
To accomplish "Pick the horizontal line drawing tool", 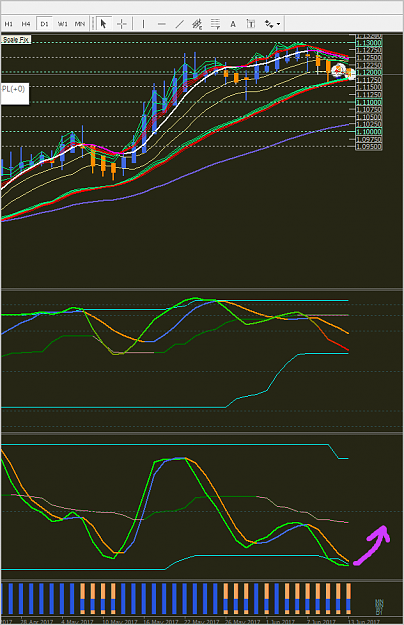I will pyautogui.click(x=161, y=24).
